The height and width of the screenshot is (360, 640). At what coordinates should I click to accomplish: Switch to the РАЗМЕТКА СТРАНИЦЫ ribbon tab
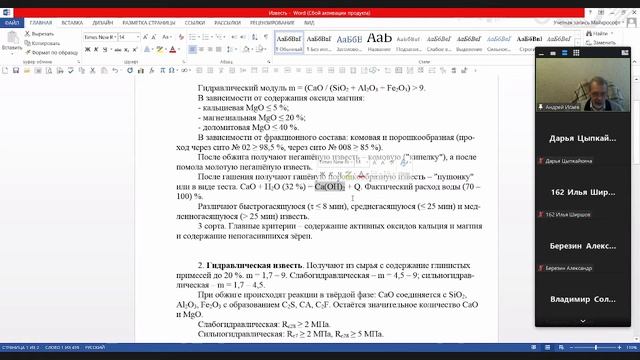pyautogui.click(x=149, y=23)
